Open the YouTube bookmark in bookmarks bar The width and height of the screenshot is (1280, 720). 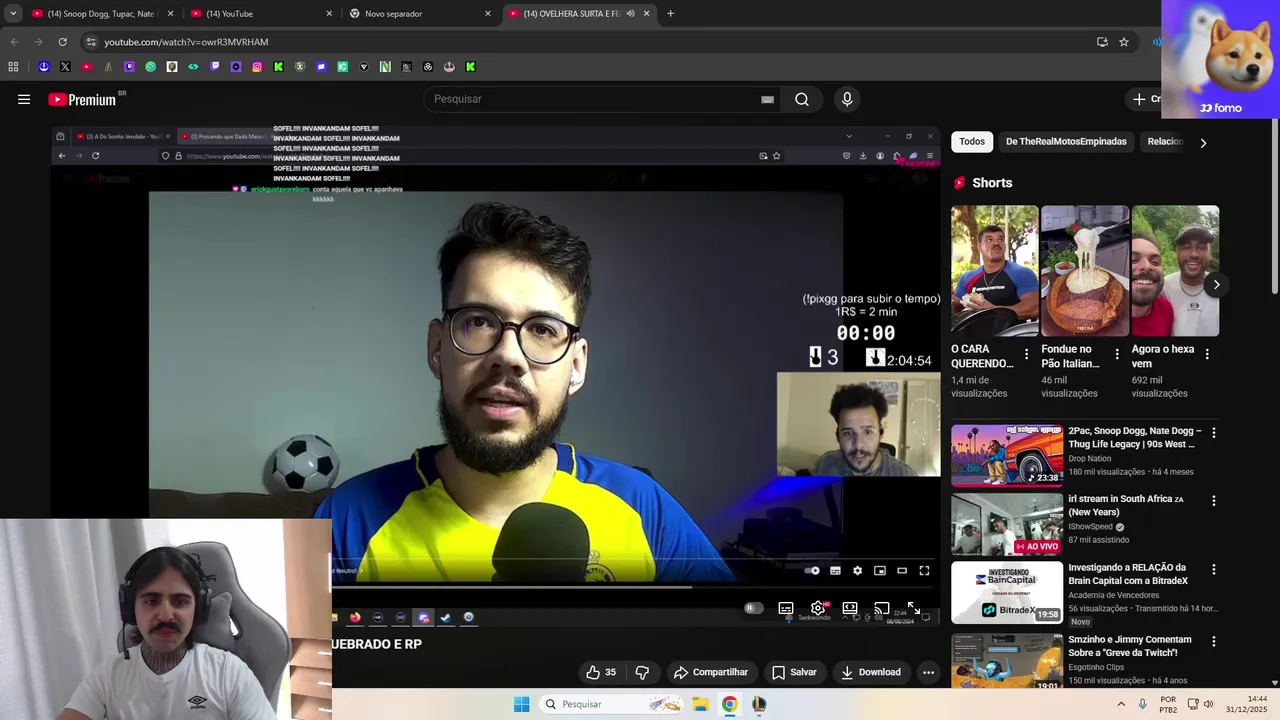(x=87, y=67)
